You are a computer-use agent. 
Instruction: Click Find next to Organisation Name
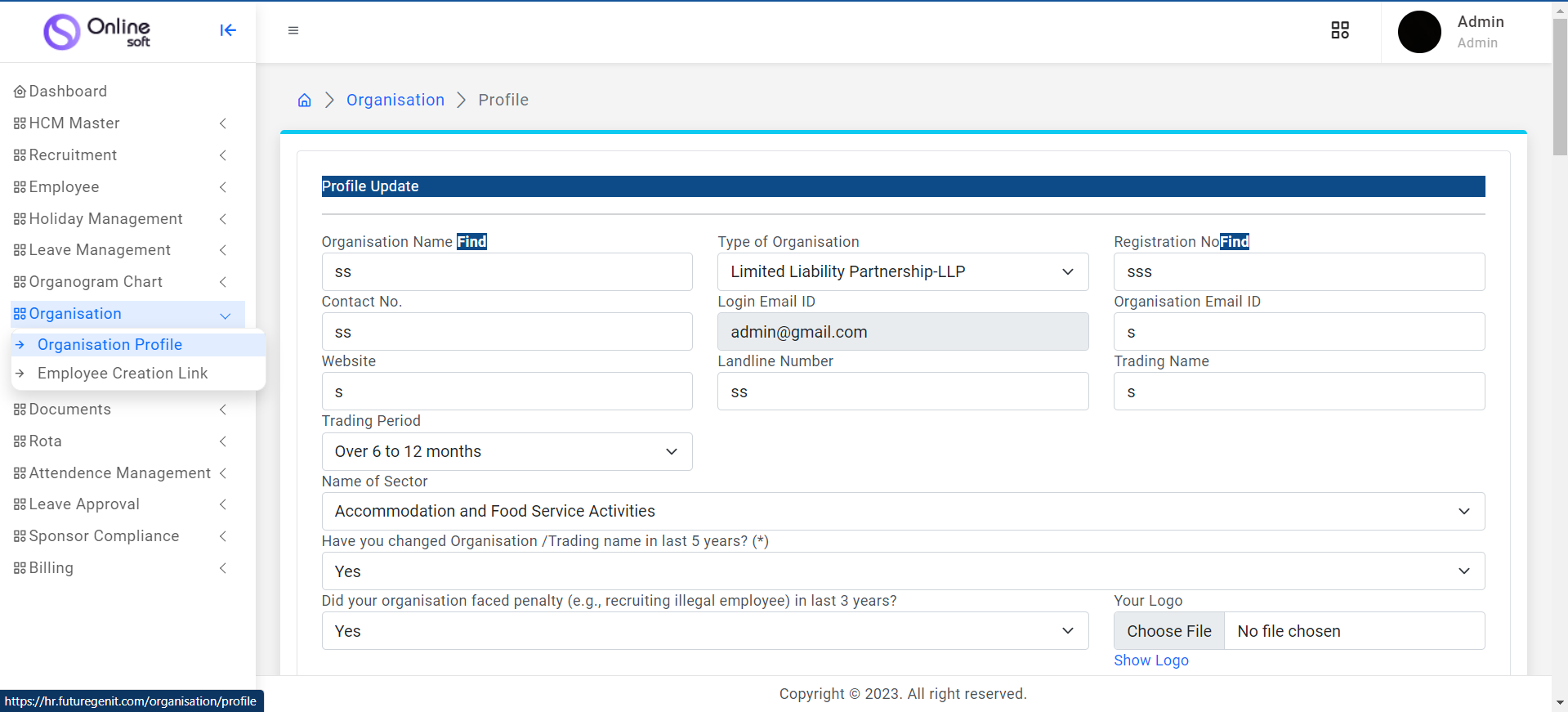coord(471,242)
